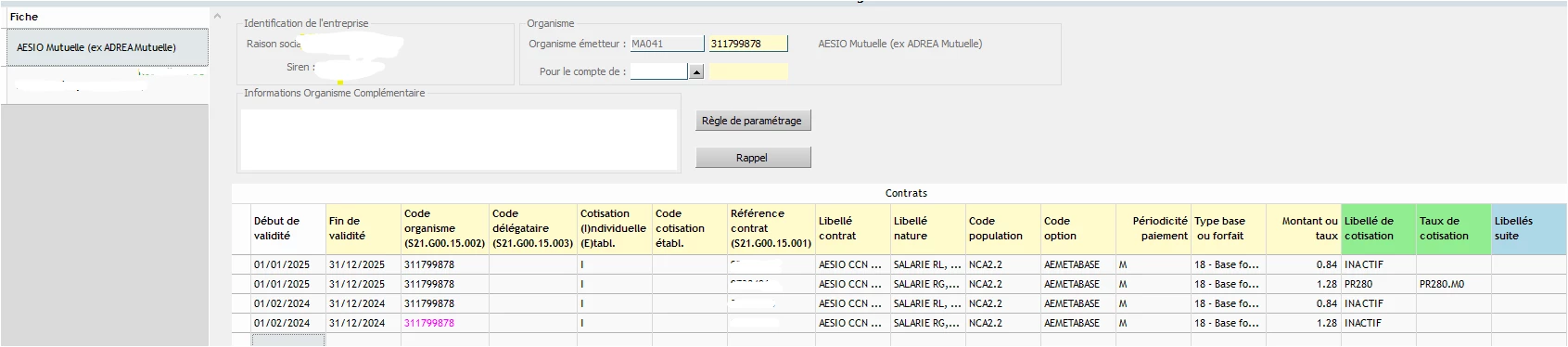Select the Début de validité column header
Screen dimensions: 1568x347
[288, 229]
